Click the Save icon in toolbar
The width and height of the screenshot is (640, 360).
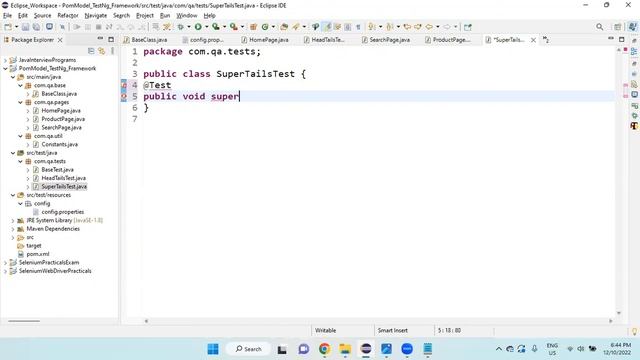[x=25, y=27]
